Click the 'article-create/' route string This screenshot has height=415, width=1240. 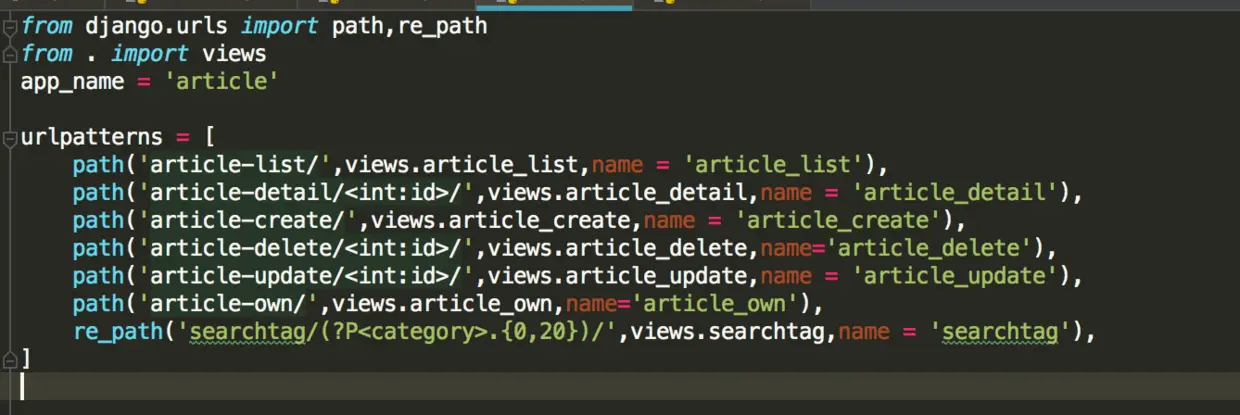click(248, 220)
